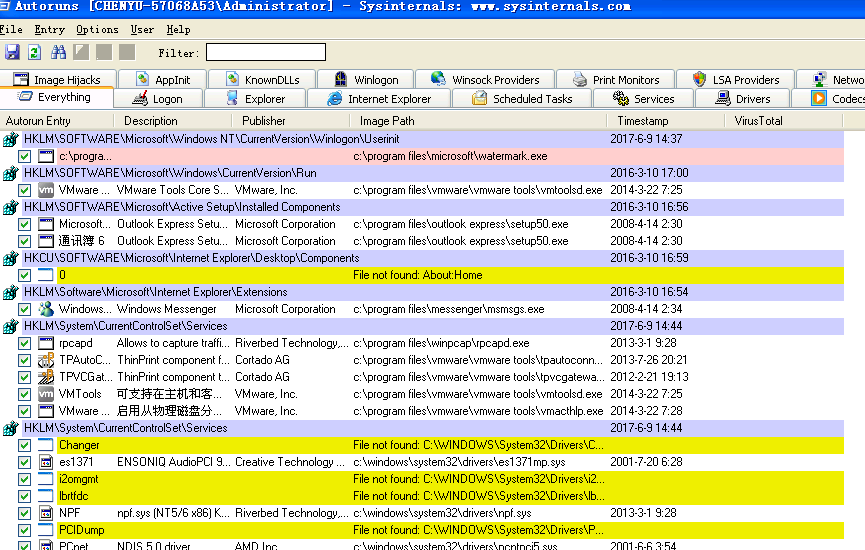The width and height of the screenshot is (865, 550).
Task: Switch to the Winsock Providers tab
Action: pyautogui.click(x=485, y=80)
